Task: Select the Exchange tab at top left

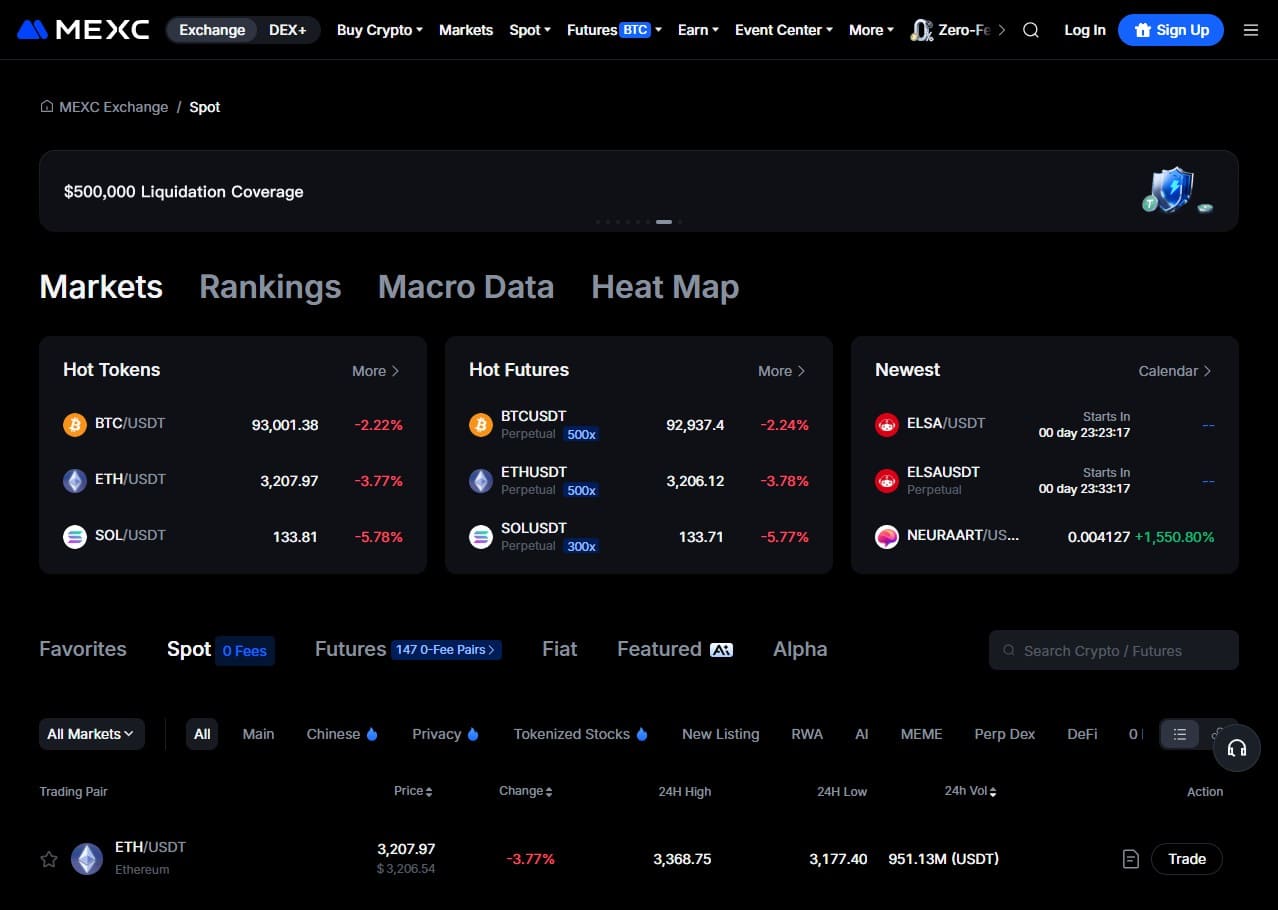Action: click(x=211, y=30)
